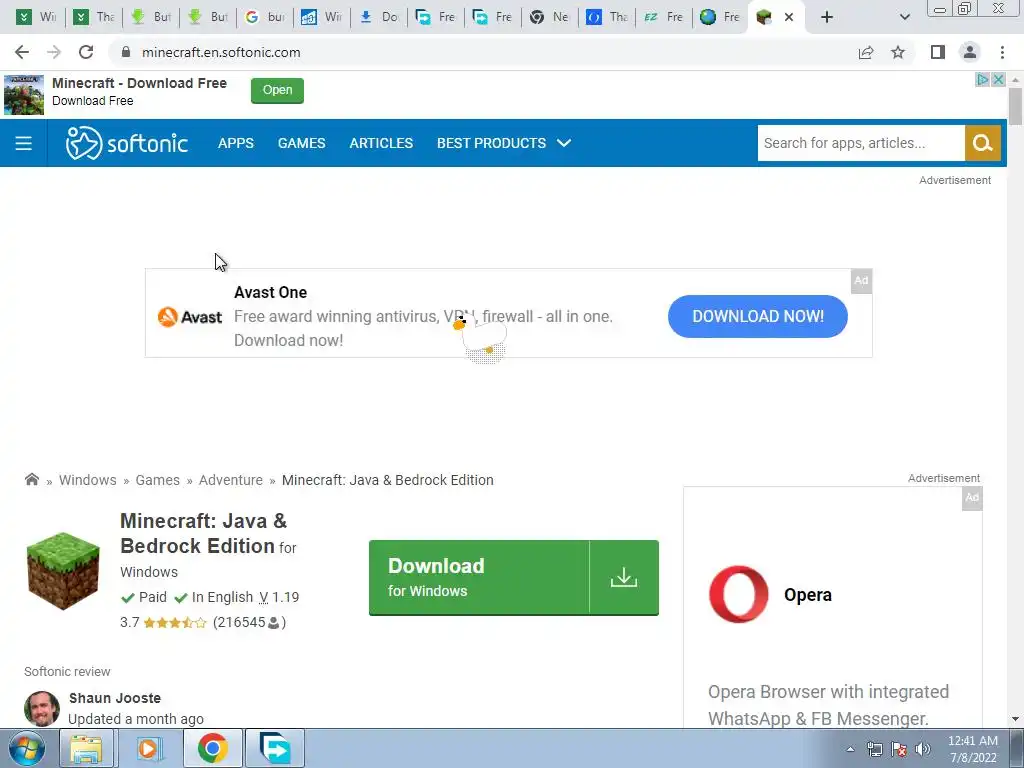The width and height of the screenshot is (1024, 768).
Task: Open the Chrome profile avatar icon
Action: click(970, 52)
